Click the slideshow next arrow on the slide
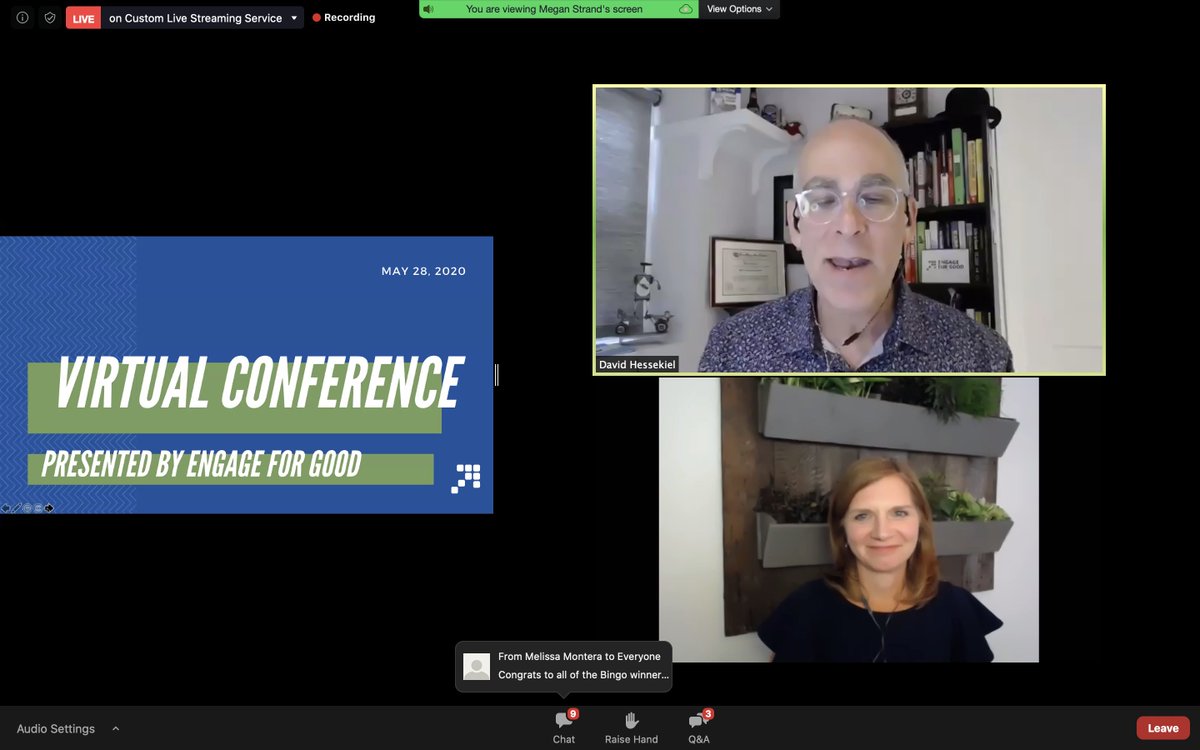The height and width of the screenshot is (750, 1200). coord(49,508)
